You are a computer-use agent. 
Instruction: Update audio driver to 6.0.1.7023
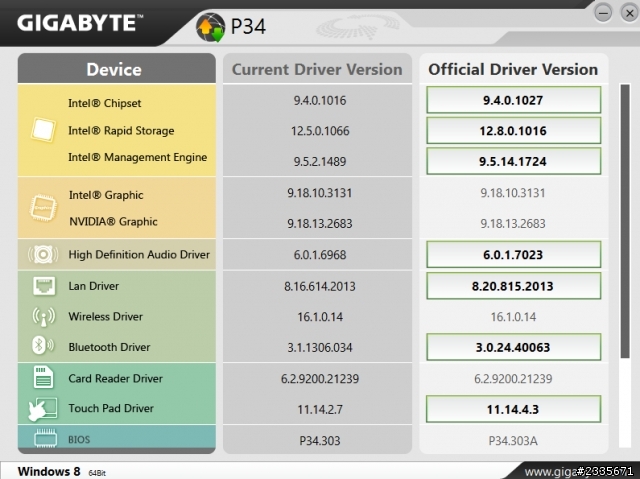point(513,255)
